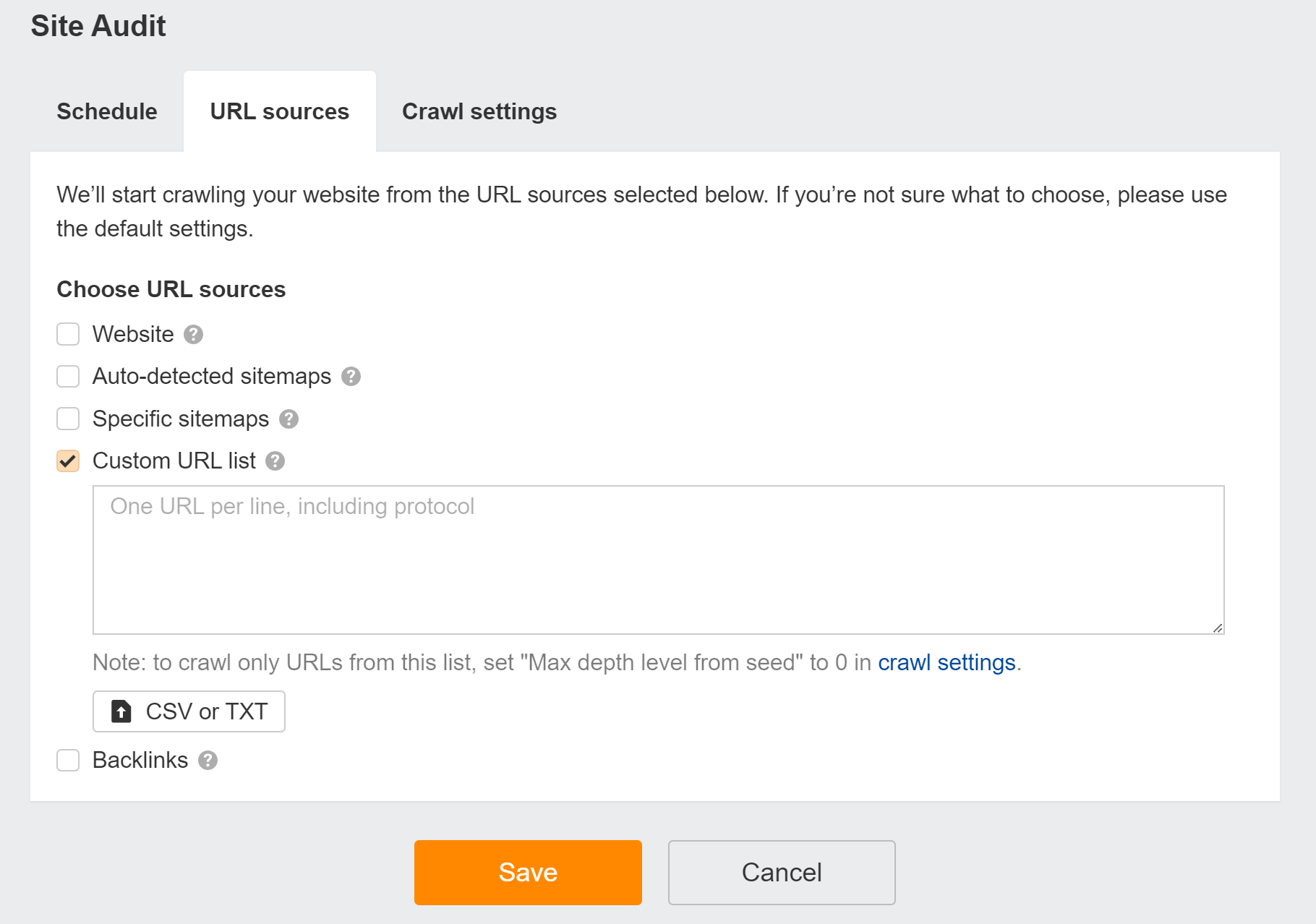Click the Save button
Screen dimensions: 1316x924
point(527,872)
